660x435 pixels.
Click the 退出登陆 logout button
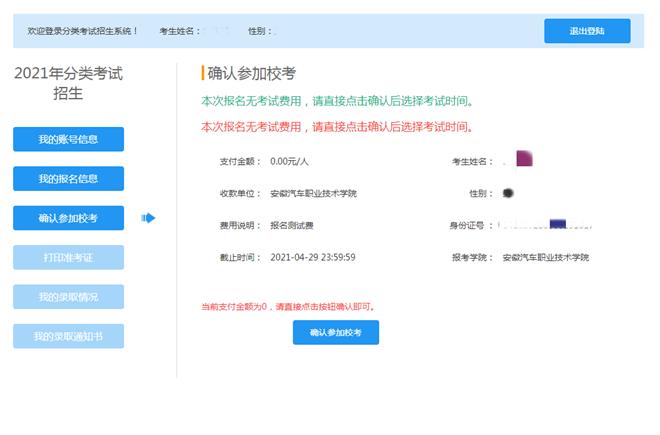point(587,31)
